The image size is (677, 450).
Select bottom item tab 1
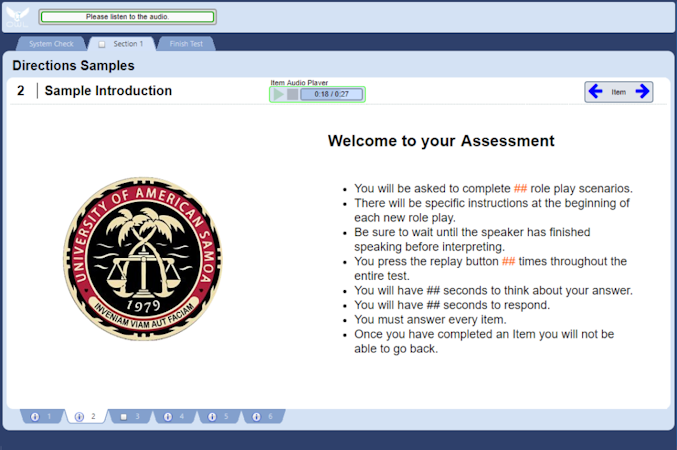click(x=42, y=416)
